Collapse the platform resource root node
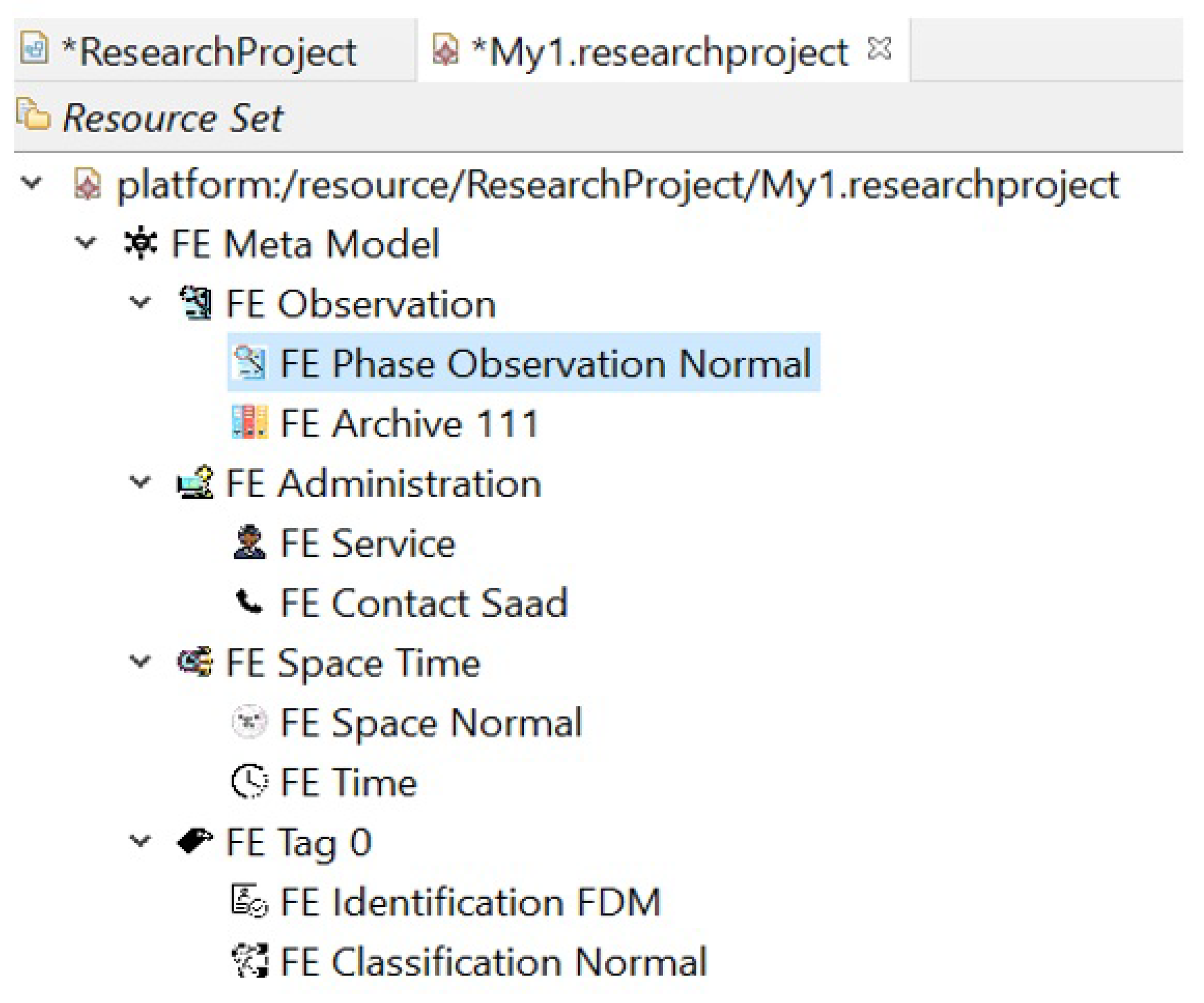Screen dimensions: 1204x1003 click(31, 183)
